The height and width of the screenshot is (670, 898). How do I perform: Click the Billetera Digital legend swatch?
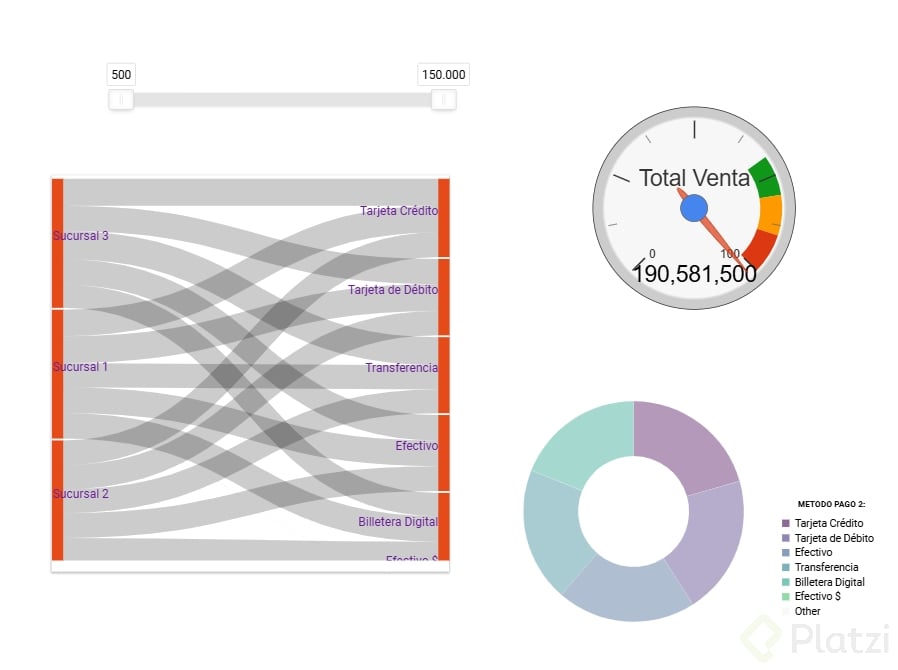click(x=786, y=582)
